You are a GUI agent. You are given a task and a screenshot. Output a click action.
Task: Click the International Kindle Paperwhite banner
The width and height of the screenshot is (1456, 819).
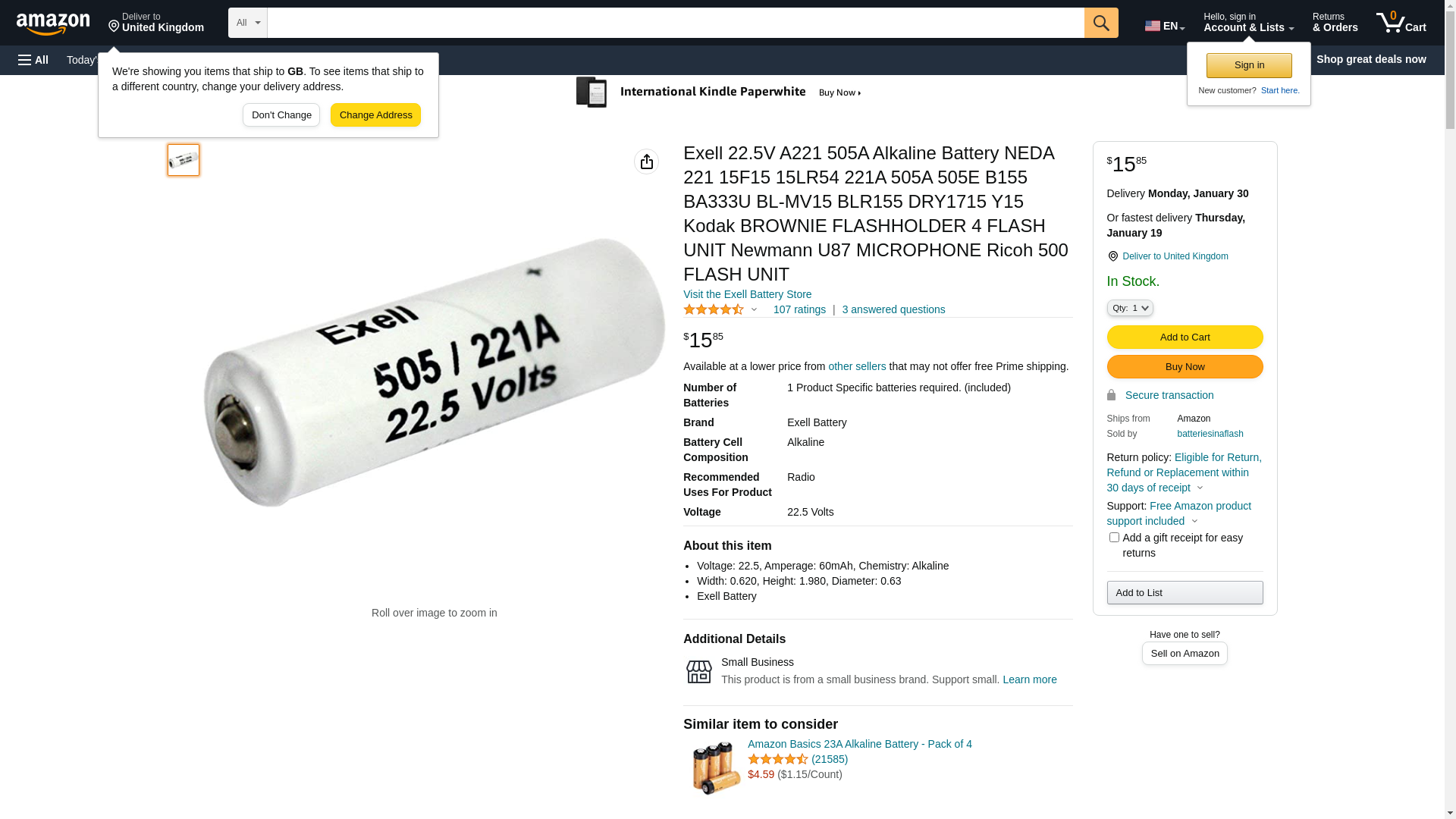(719, 93)
